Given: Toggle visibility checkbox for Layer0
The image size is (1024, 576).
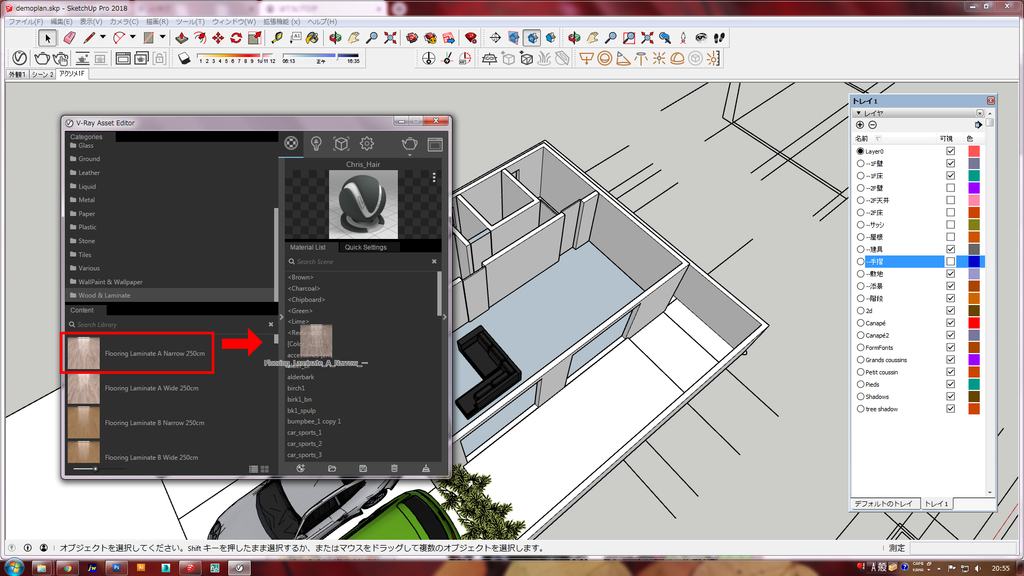Looking at the screenshot, I should tap(950, 151).
